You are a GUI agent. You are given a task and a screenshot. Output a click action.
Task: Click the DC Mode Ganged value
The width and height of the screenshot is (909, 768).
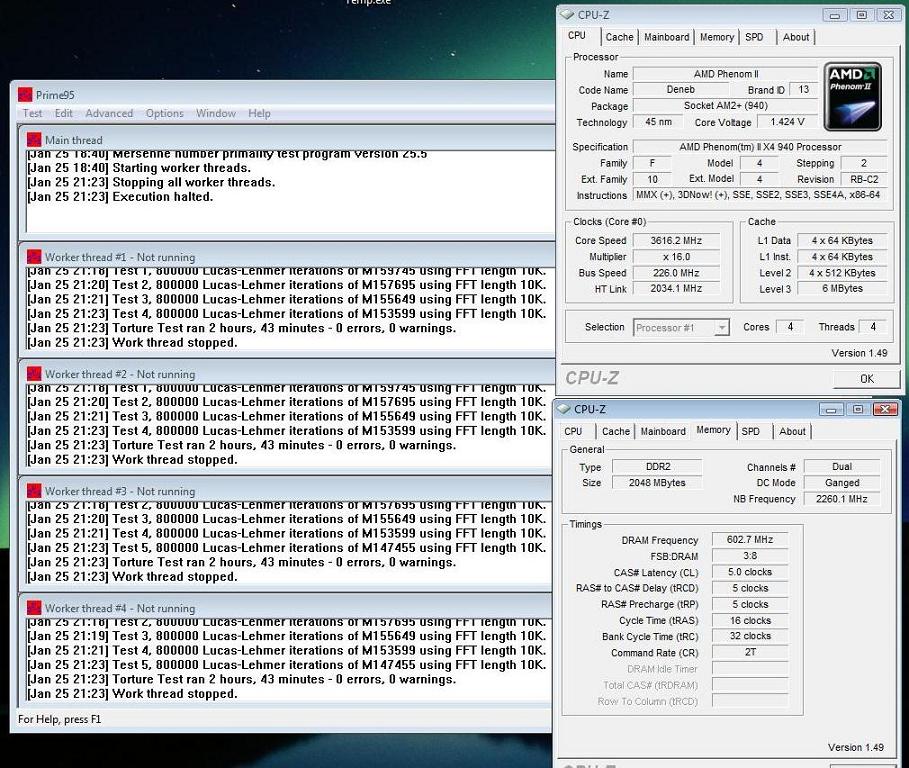click(x=842, y=483)
